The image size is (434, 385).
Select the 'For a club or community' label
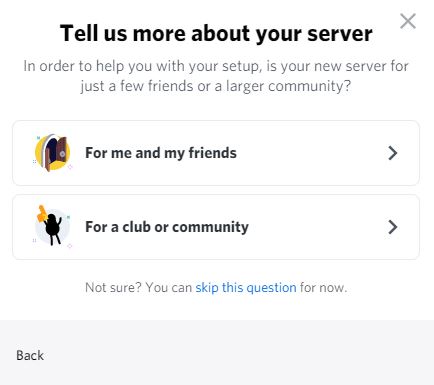point(167,227)
